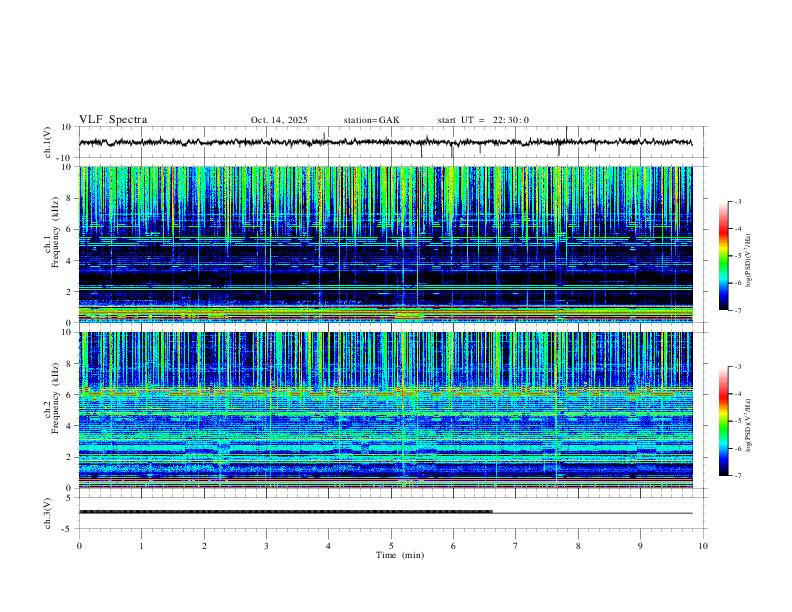Click the ch.2 spectrogram color bar
The height and width of the screenshot is (612, 792).
coord(723,421)
